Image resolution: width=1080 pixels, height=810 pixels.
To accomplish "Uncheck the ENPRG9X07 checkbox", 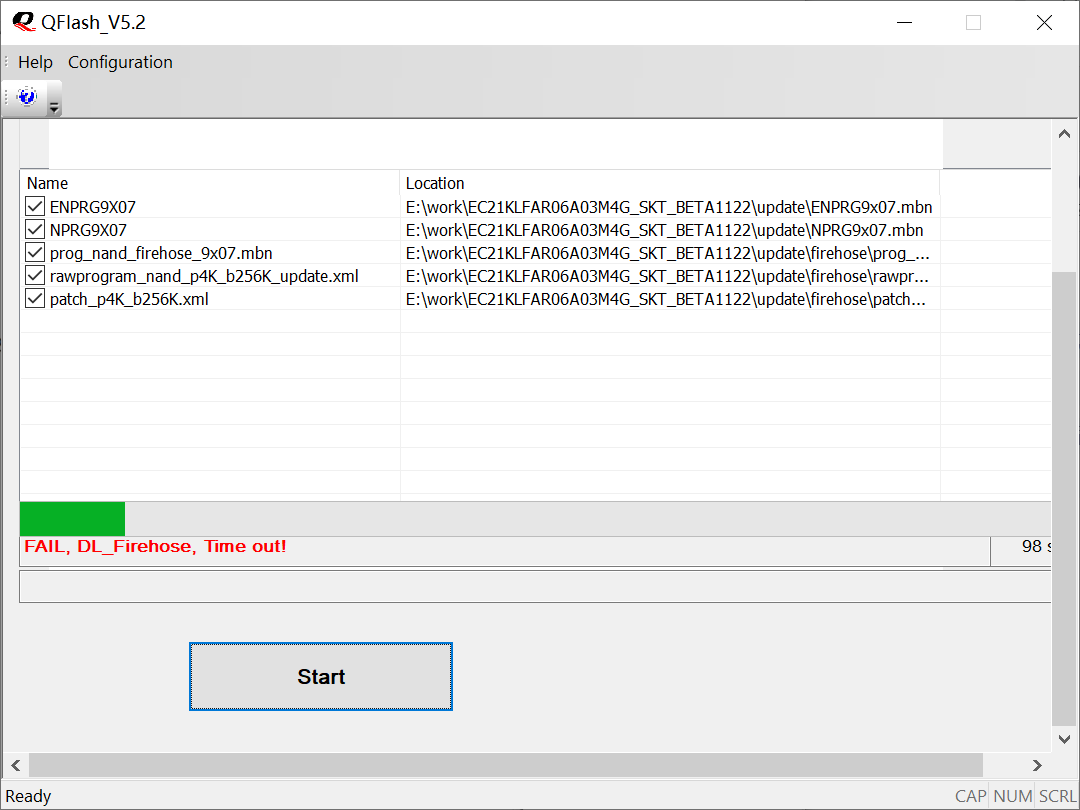I will click(x=35, y=206).
